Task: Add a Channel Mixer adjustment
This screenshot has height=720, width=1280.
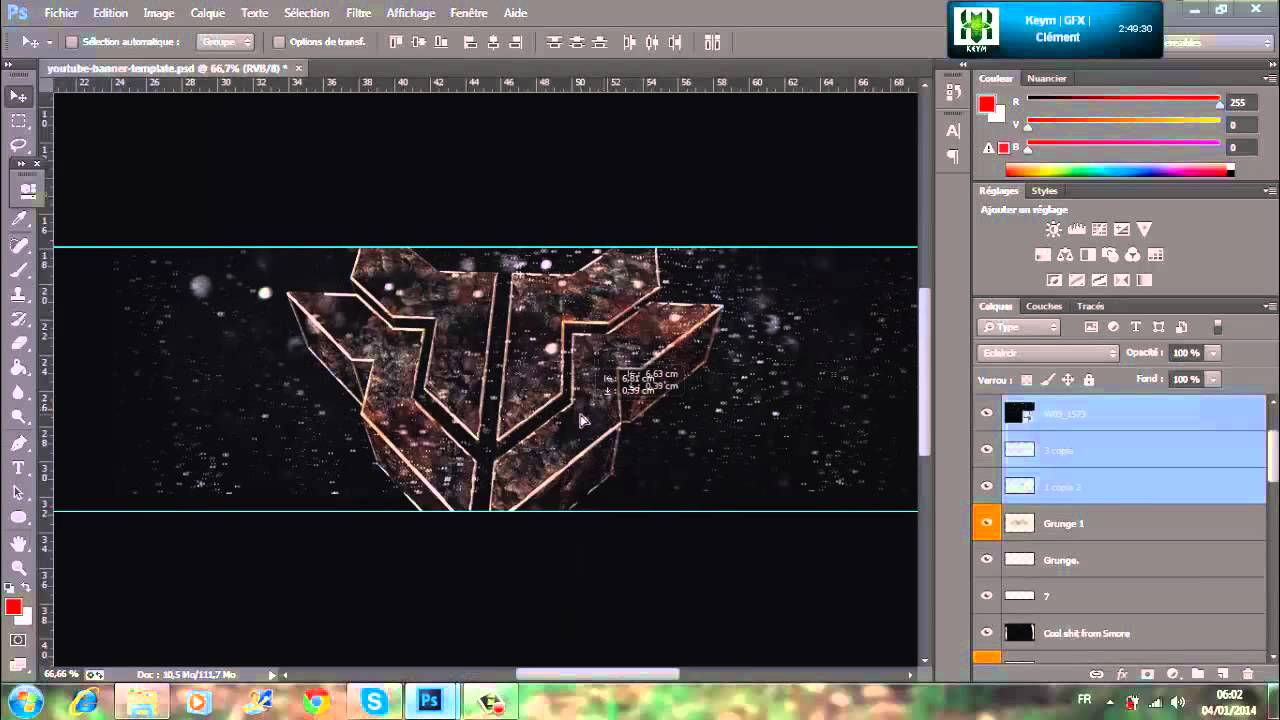Action: [x=1133, y=255]
